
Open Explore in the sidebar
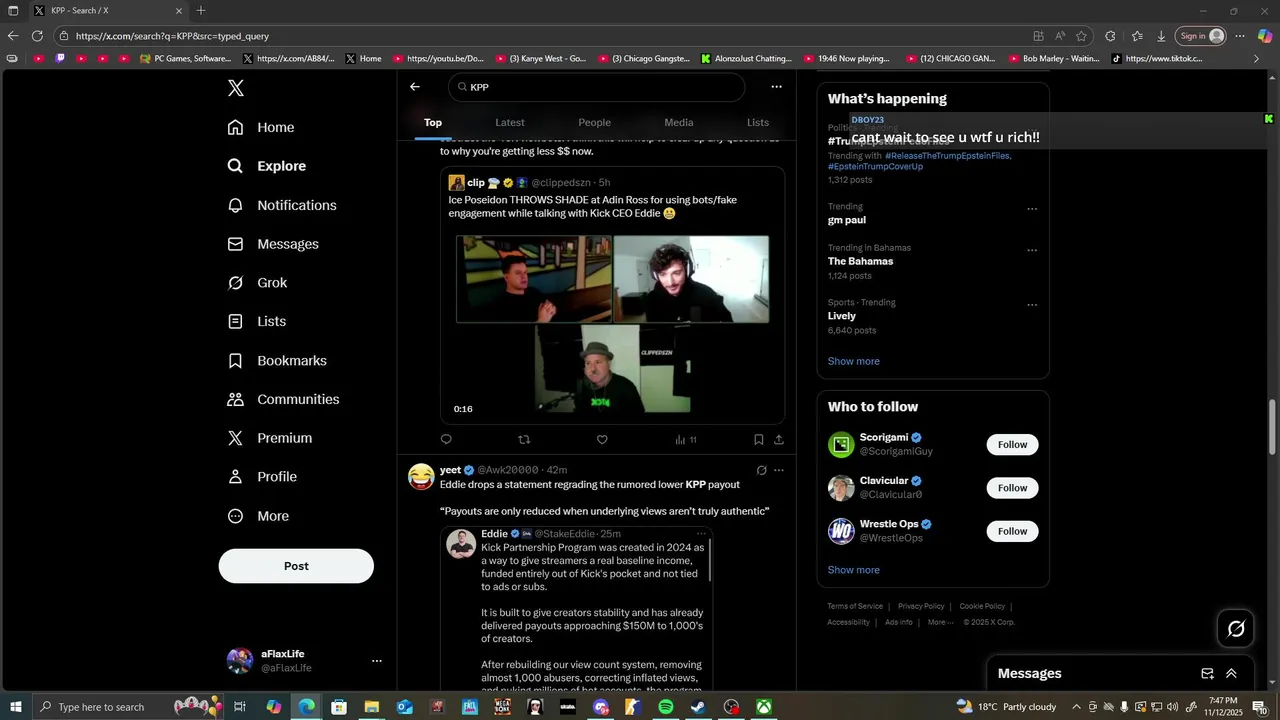[x=267, y=166]
